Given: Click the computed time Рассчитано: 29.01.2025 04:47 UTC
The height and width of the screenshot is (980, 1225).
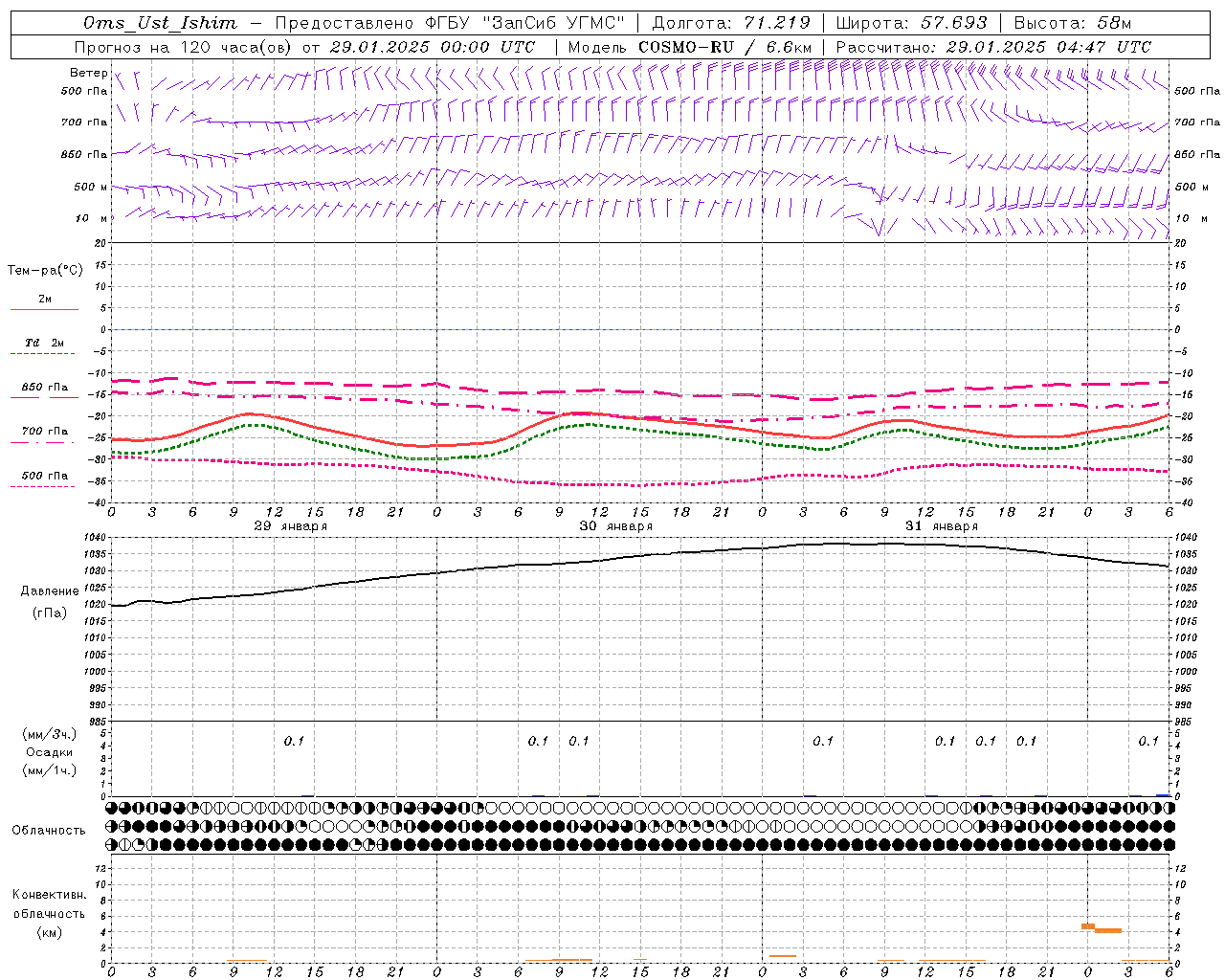Looking at the screenshot, I should (993, 47).
